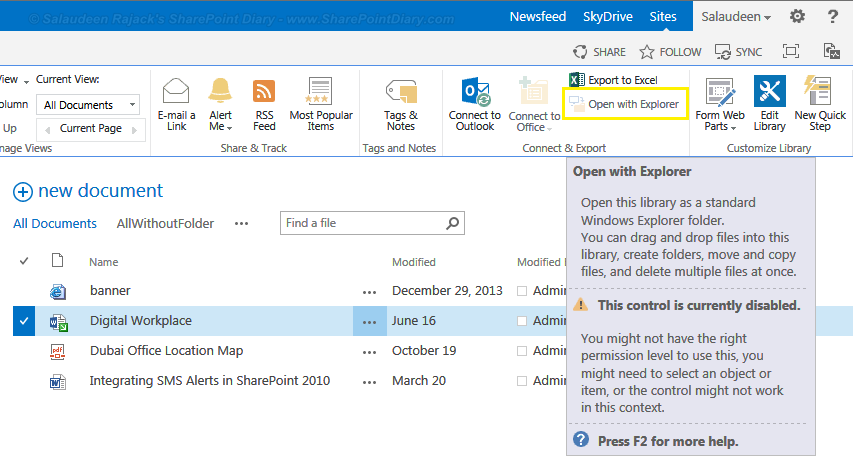Open Integrating SMS Alerts in SharePoint 2010

point(210,380)
